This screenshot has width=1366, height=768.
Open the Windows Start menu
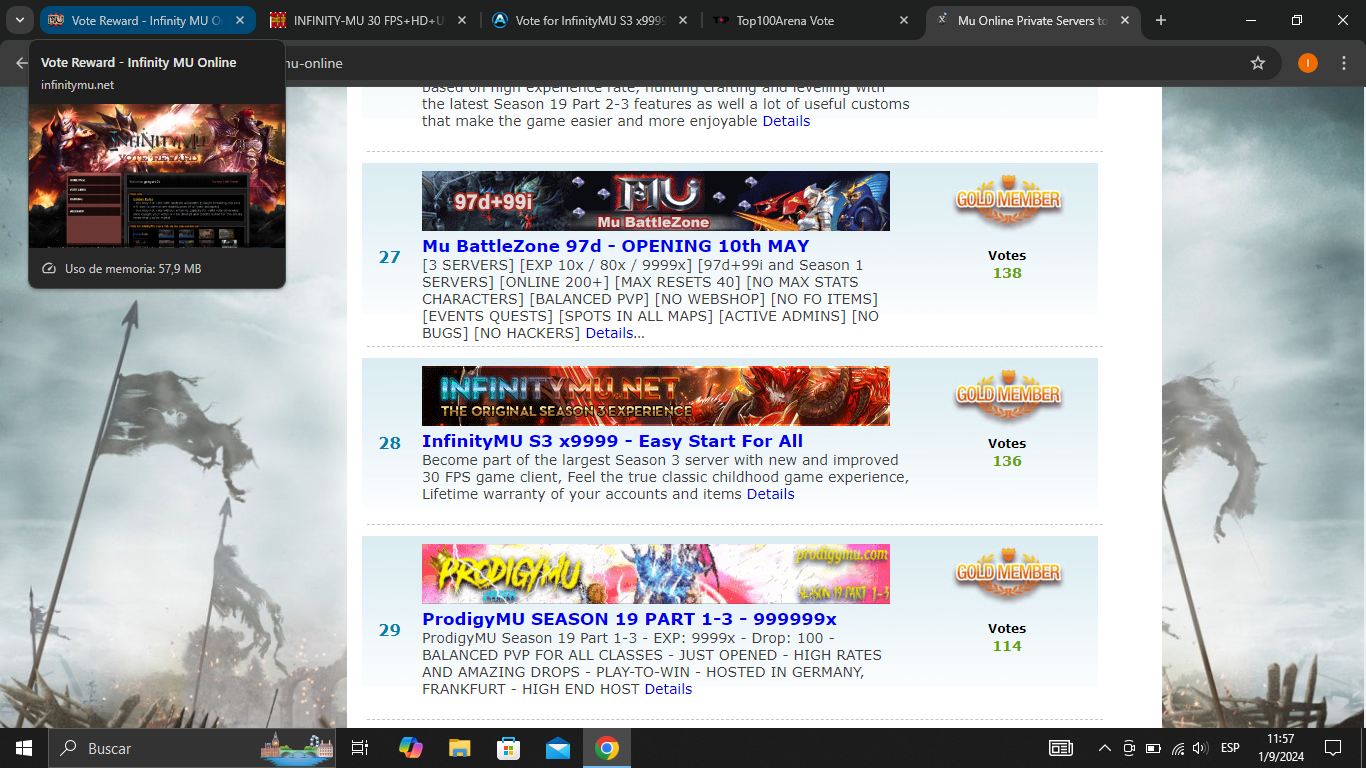pos(24,748)
